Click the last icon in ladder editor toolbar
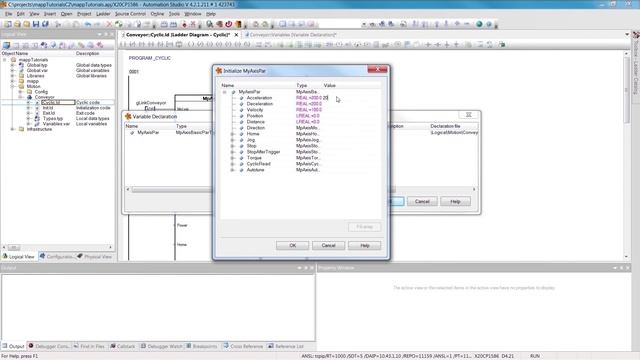Image resolution: width=640 pixels, height=360 pixels. (502, 44)
